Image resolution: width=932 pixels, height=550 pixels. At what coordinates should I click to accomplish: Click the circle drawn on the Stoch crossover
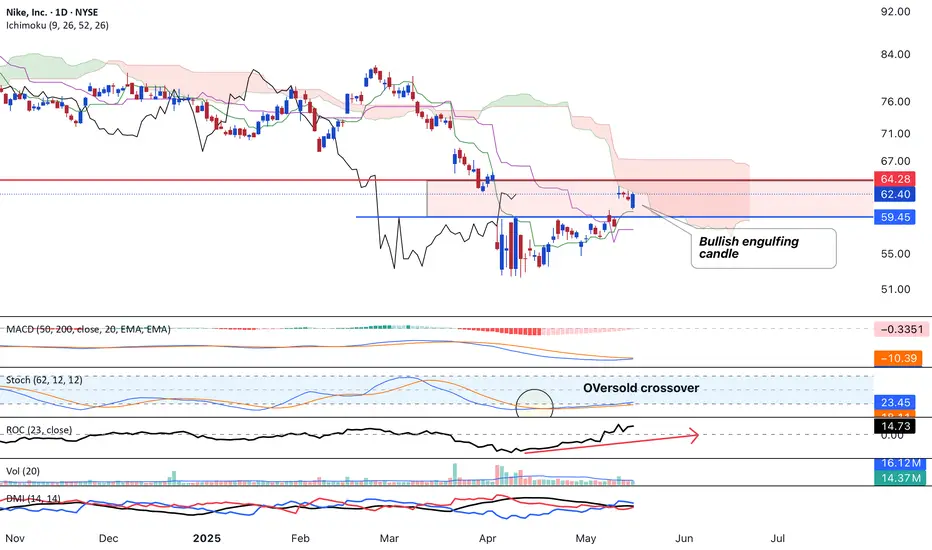click(534, 404)
